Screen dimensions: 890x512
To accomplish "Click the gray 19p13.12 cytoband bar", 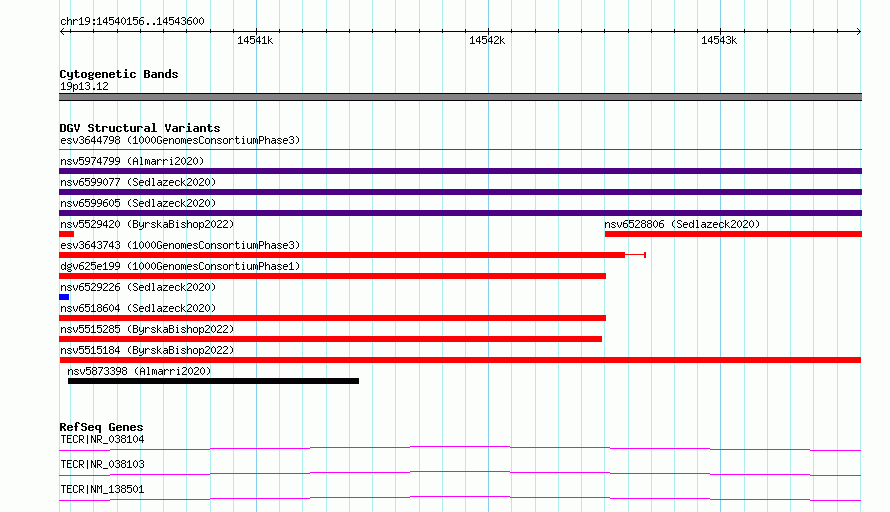I will coord(460,97).
